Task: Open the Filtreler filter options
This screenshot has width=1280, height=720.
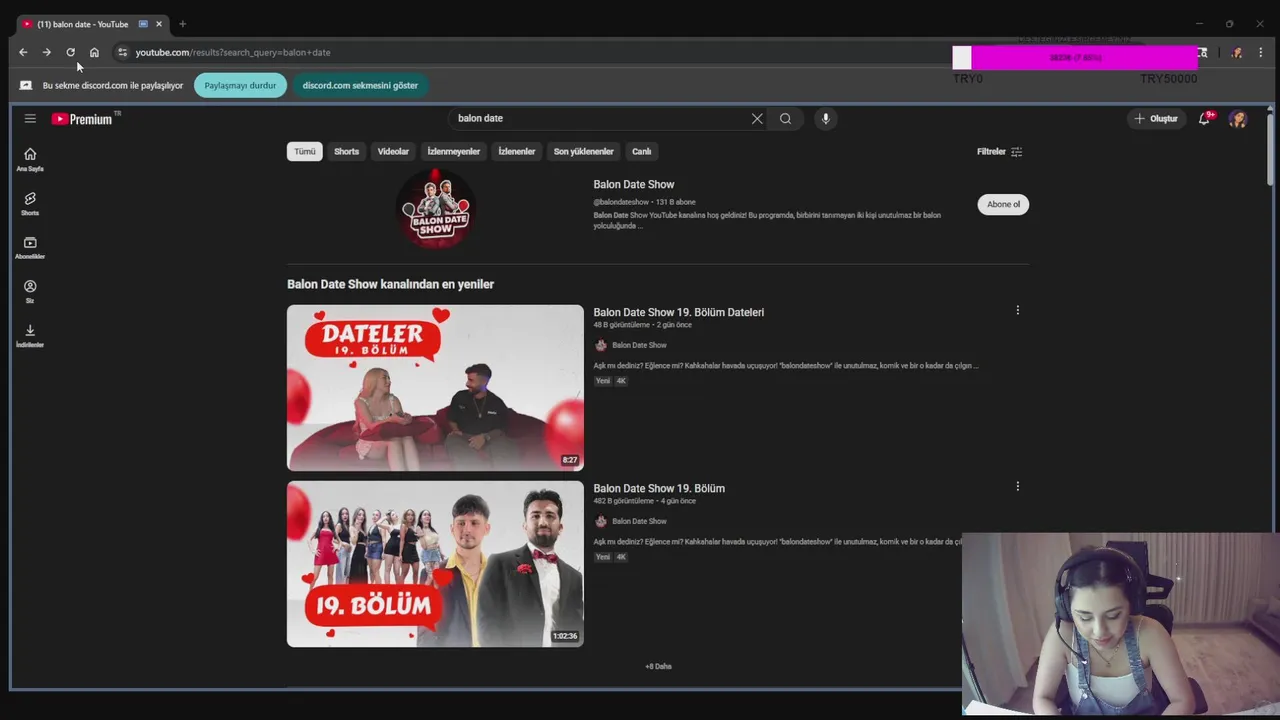Action: pyautogui.click(x=999, y=152)
